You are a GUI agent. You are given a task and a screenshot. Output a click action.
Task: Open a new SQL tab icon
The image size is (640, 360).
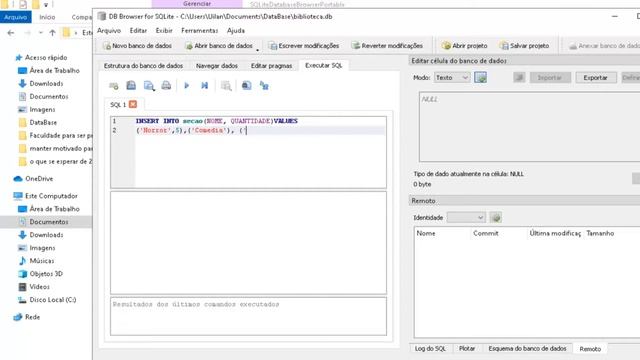coord(114,86)
